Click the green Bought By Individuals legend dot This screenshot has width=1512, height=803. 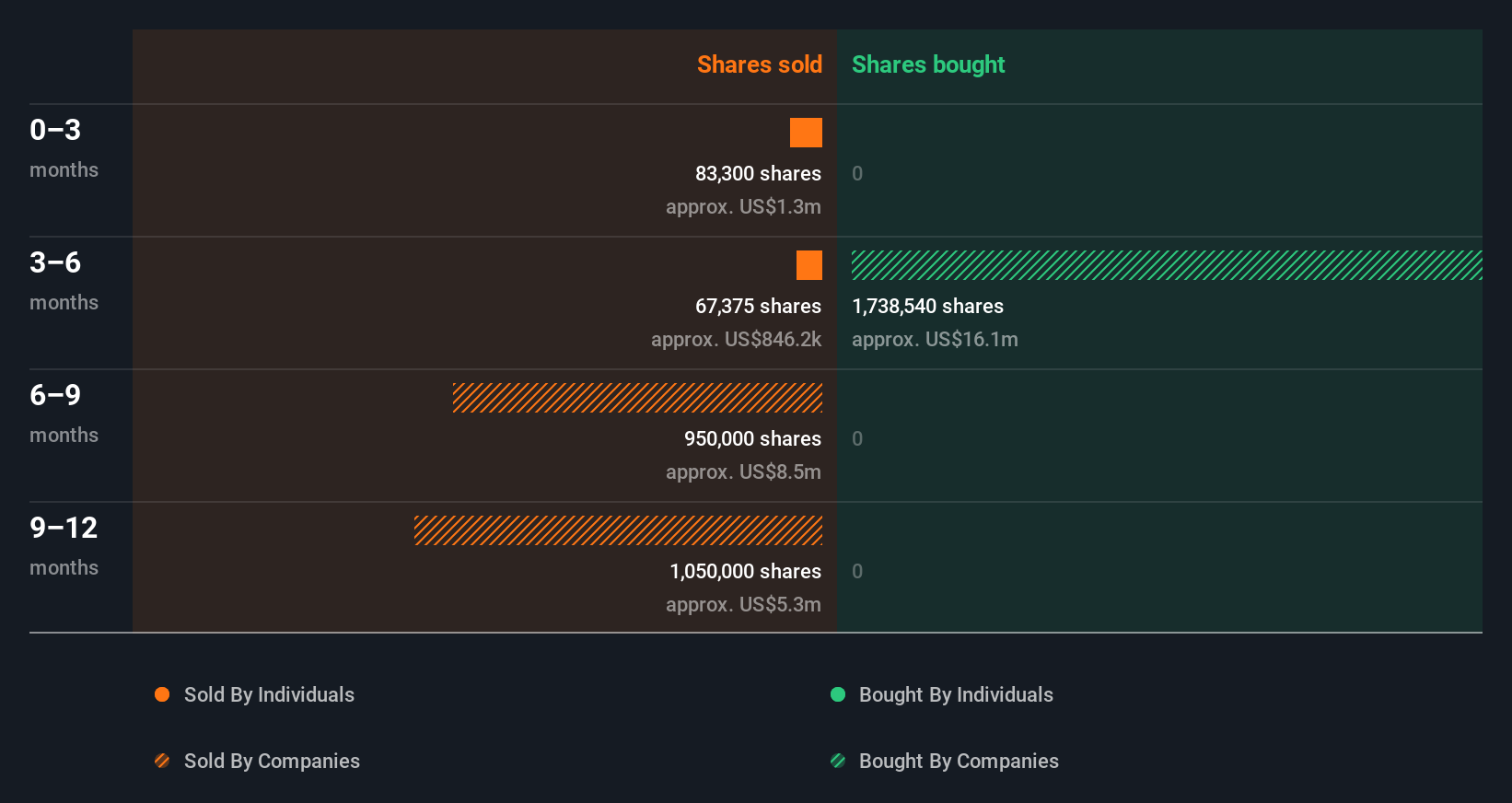[x=838, y=694]
